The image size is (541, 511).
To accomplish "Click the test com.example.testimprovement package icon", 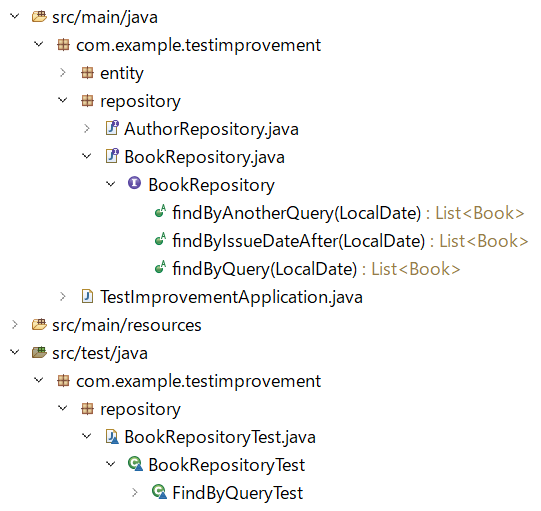I will pyautogui.click(x=63, y=381).
